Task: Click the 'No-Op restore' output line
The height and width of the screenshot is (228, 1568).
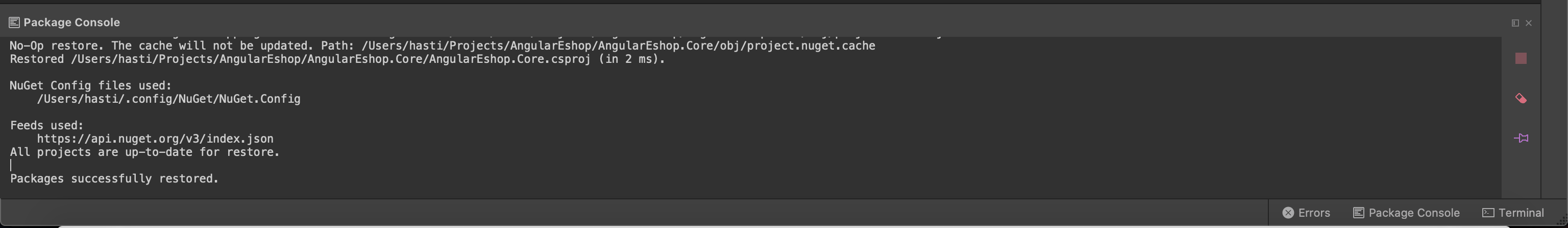Action: pyautogui.click(x=442, y=45)
